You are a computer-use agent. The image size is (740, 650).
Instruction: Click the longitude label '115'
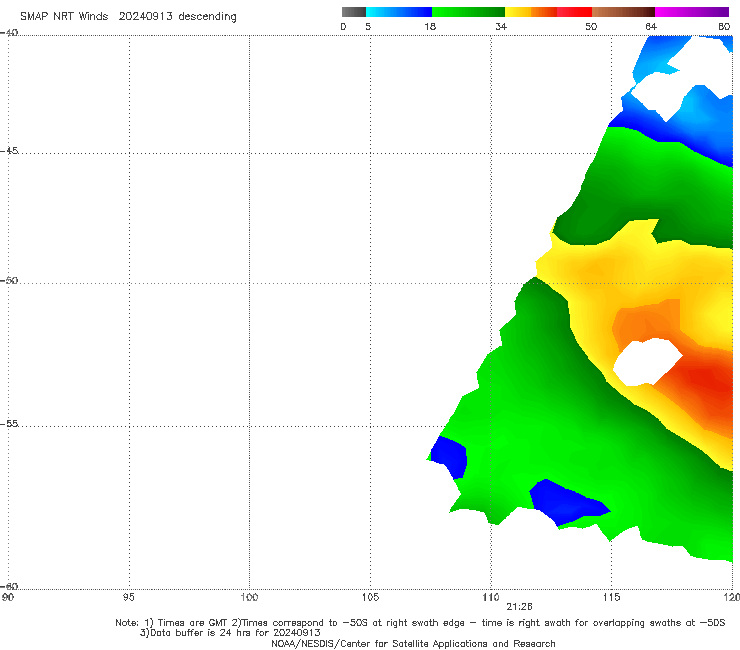(612, 598)
